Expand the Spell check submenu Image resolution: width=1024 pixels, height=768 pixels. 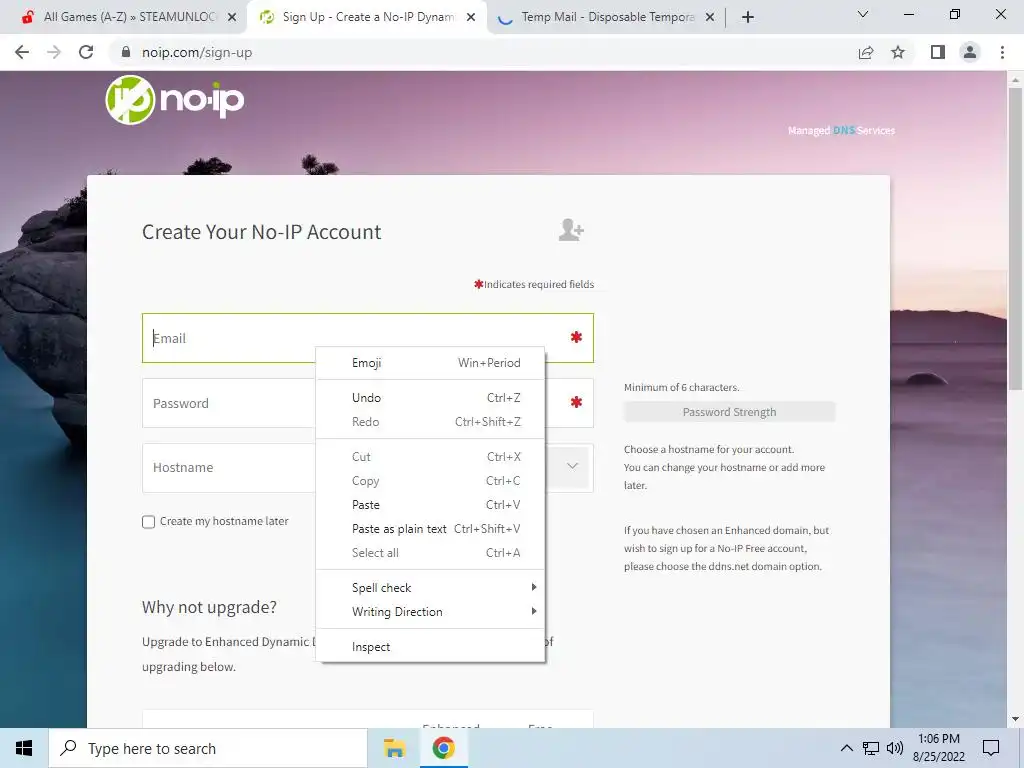[x=430, y=588]
